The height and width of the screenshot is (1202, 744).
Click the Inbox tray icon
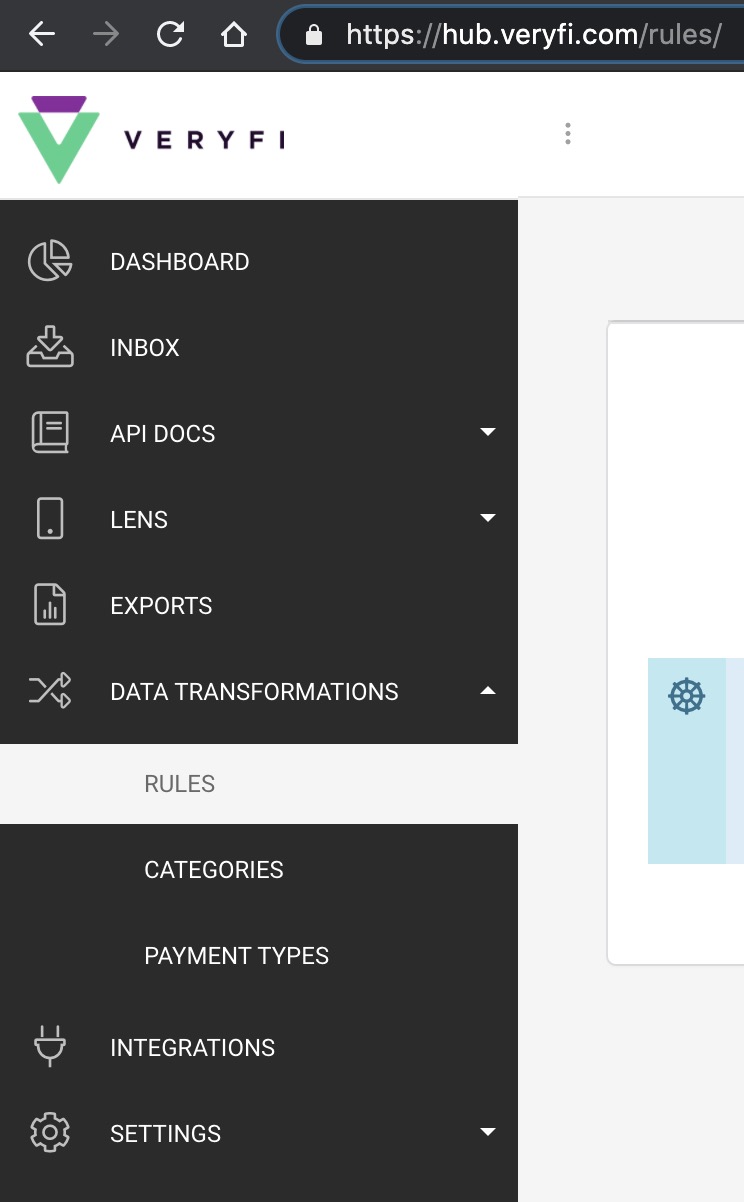pos(49,346)
